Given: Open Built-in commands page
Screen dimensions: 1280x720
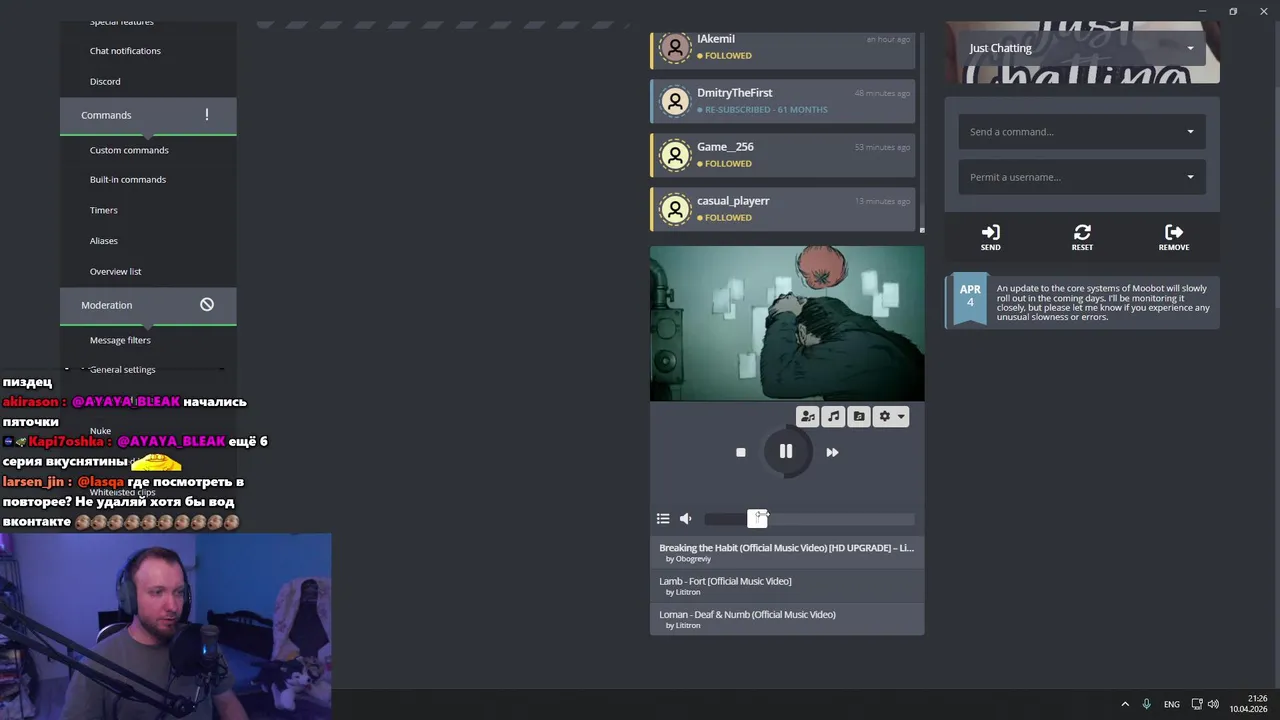Looking at the screenshot, I should pyautogui.click(x=128, y=180).
